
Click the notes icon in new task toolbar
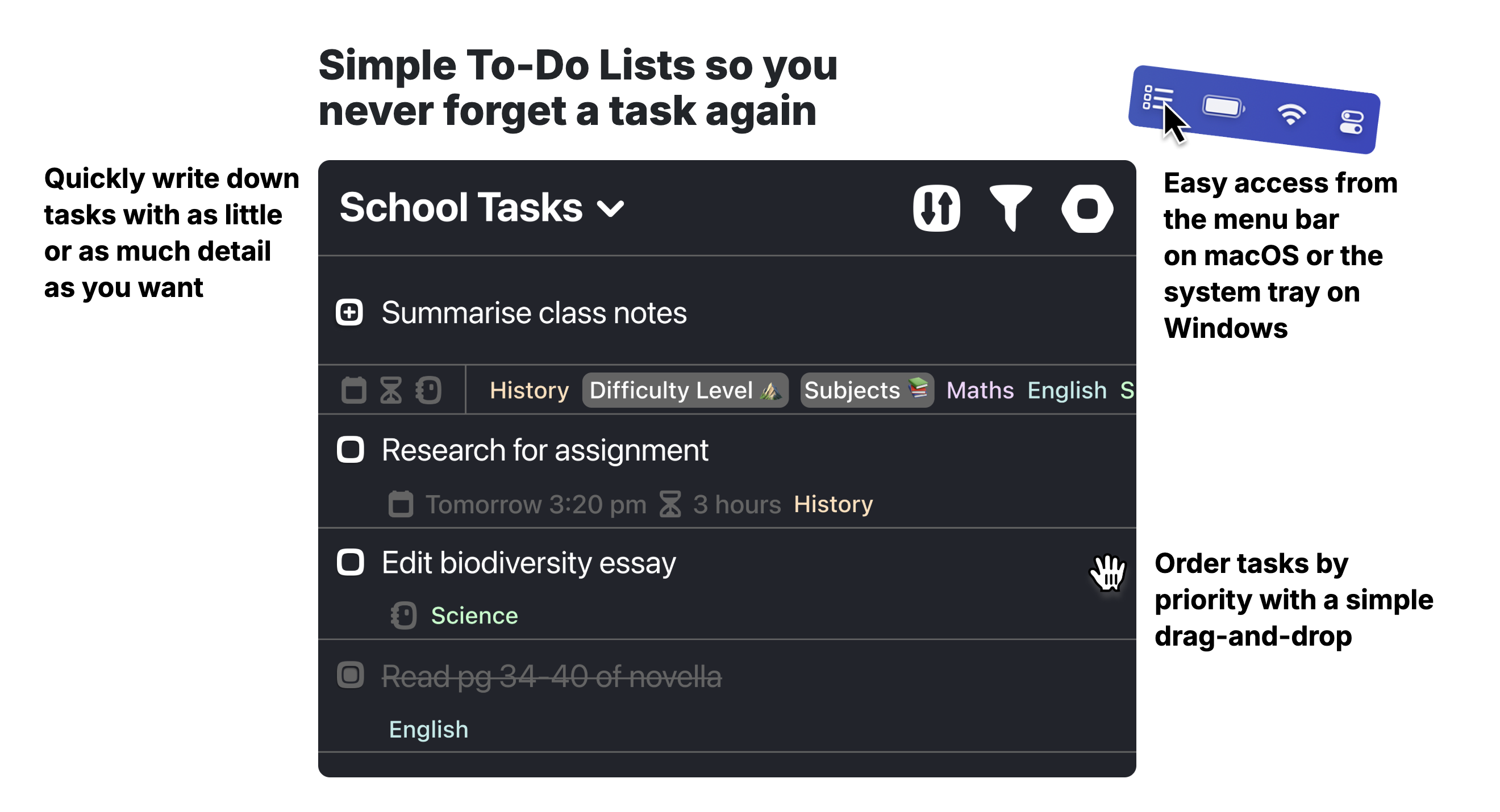point(428,390)
